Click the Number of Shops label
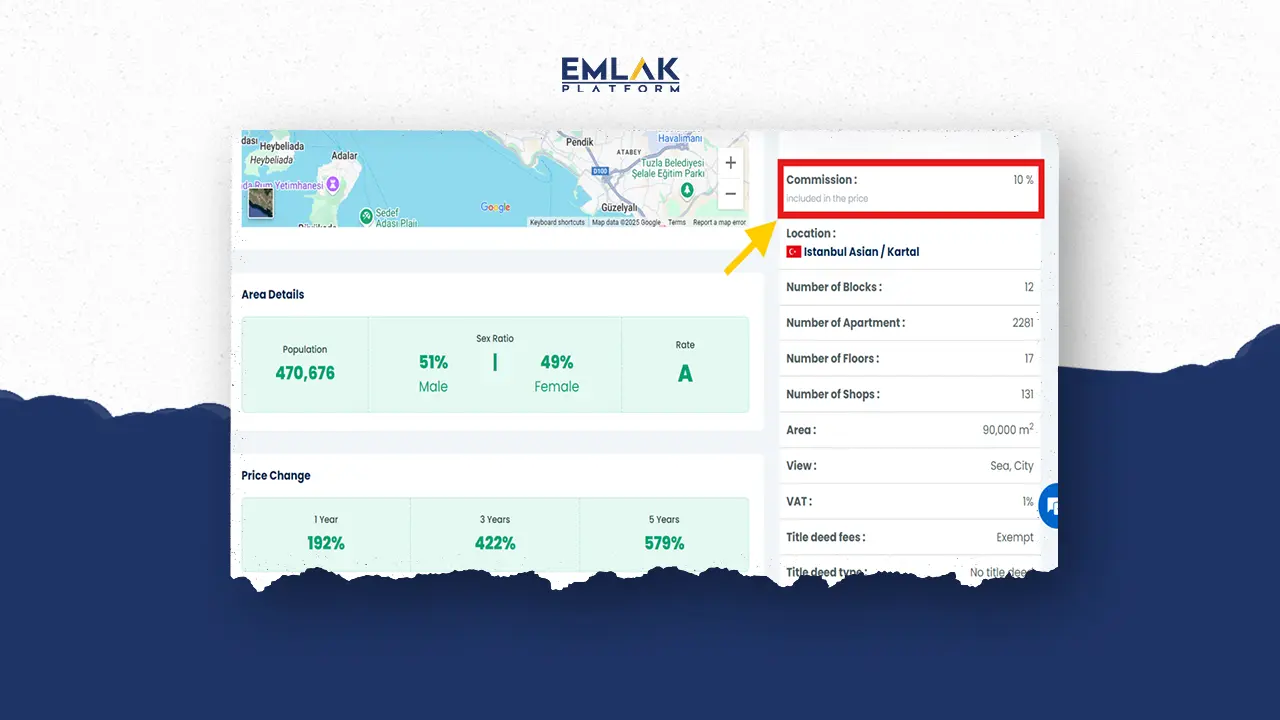Image resolution: width=1280 pixels, height=720 pixels. (833, 395)
